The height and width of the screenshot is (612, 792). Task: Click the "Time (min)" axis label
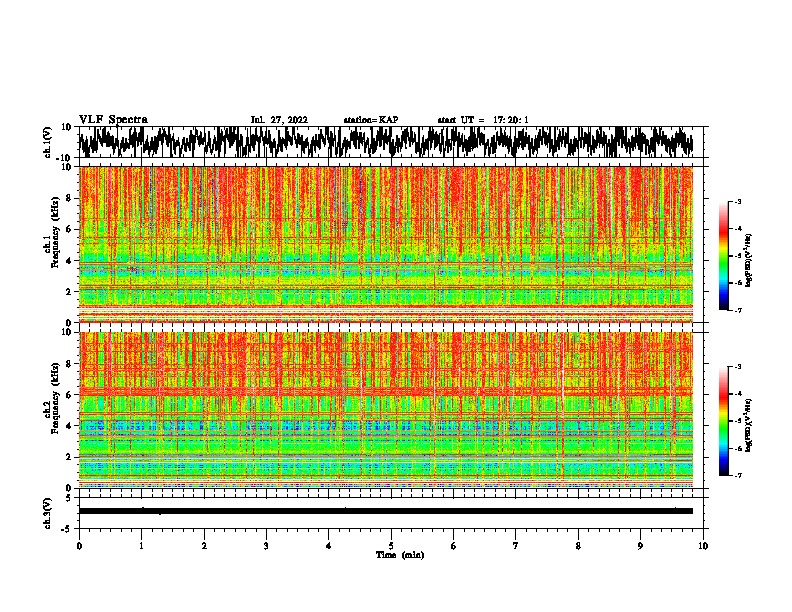pyautogui.click(x=400, y=555)
